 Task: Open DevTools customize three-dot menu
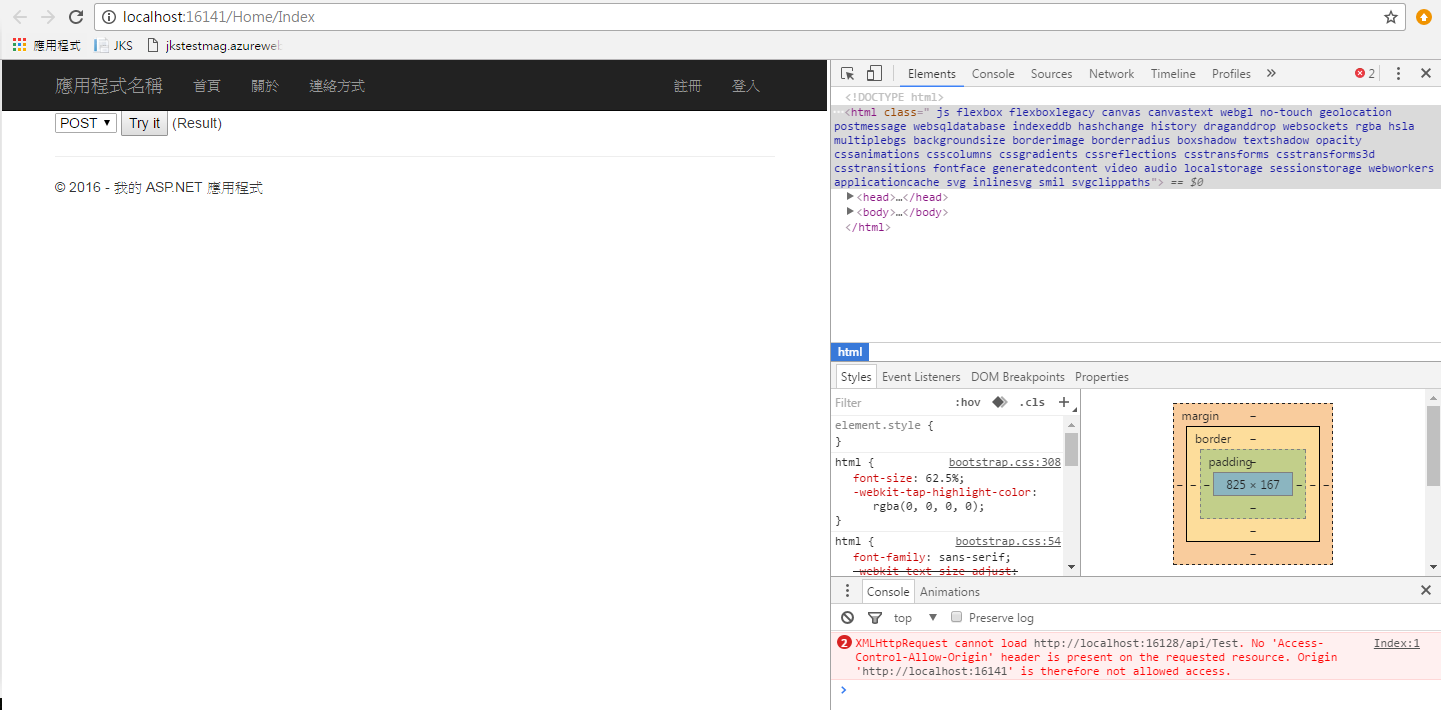tap(1398, 73)
